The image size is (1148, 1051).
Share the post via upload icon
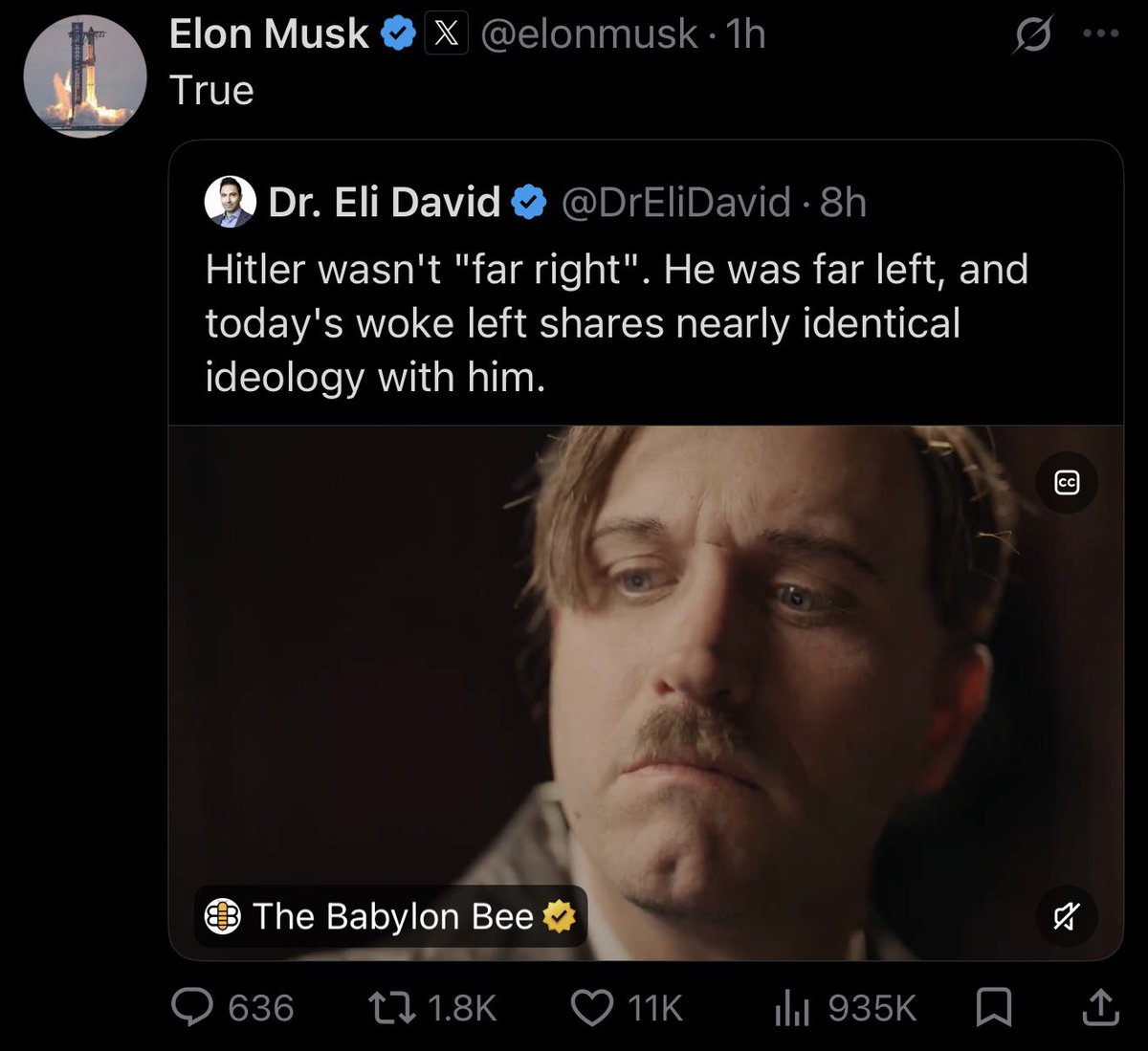(x=1099, y=1006)
